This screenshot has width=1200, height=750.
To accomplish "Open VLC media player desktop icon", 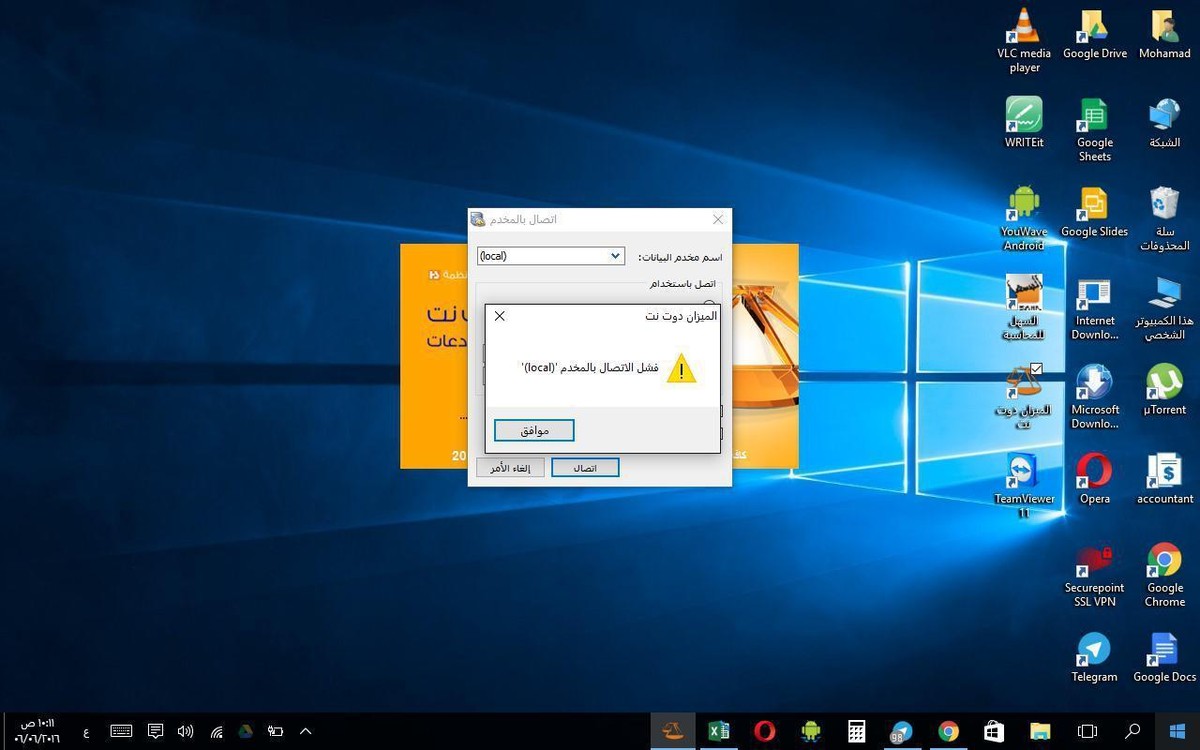I will (1024, 41).
